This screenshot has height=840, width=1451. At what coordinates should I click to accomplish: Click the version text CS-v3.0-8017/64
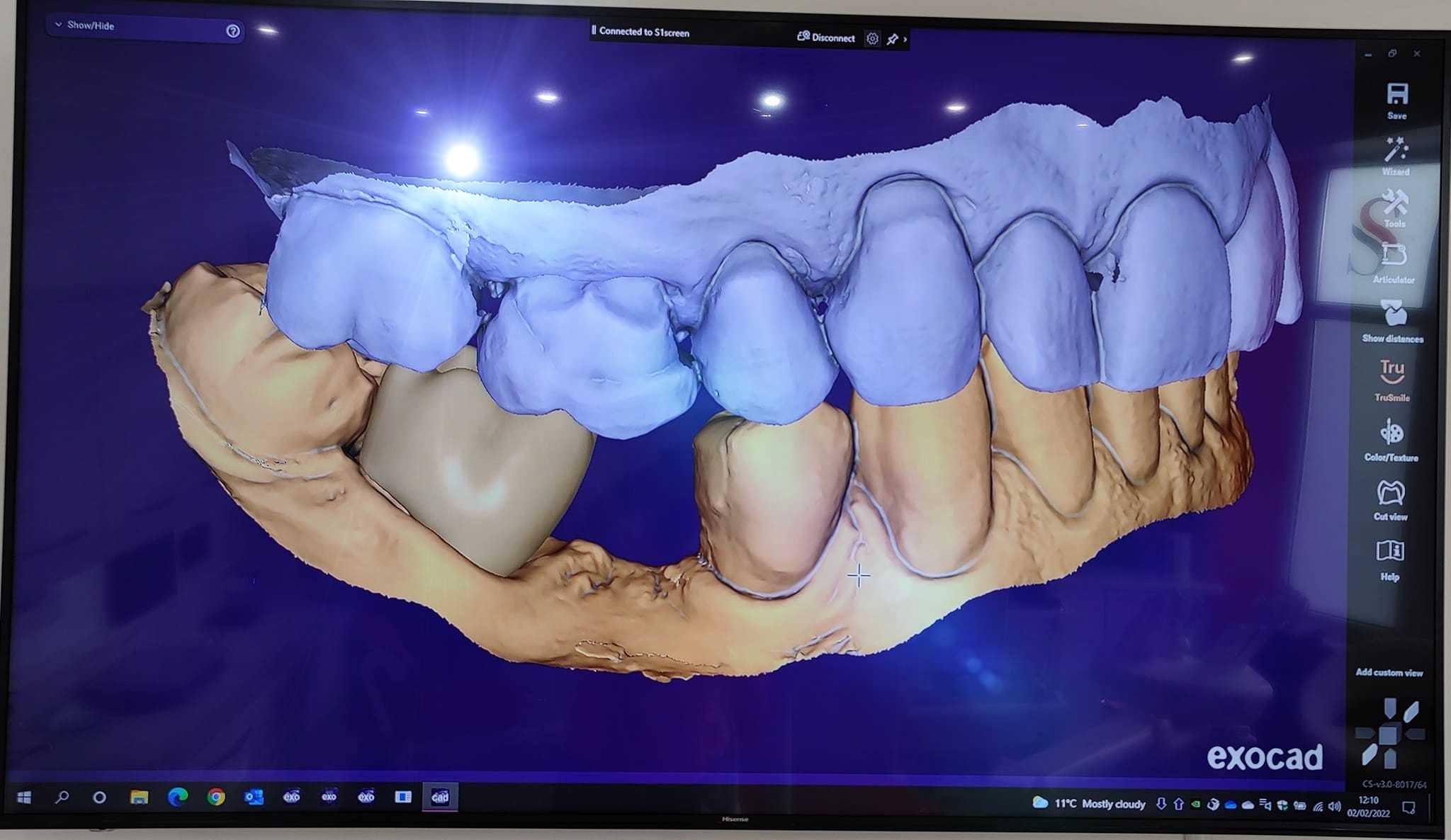click(1394, 784)
